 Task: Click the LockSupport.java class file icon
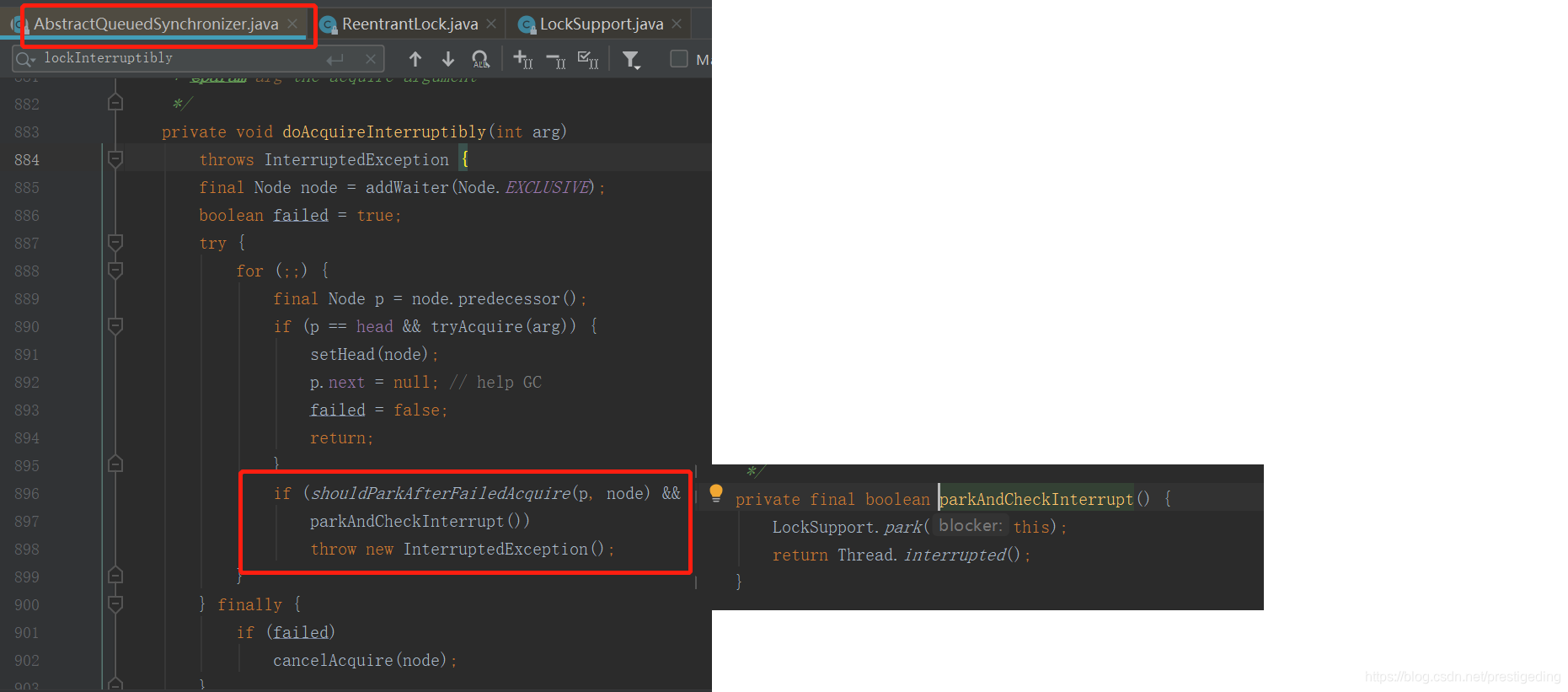[x=527, y=24]
